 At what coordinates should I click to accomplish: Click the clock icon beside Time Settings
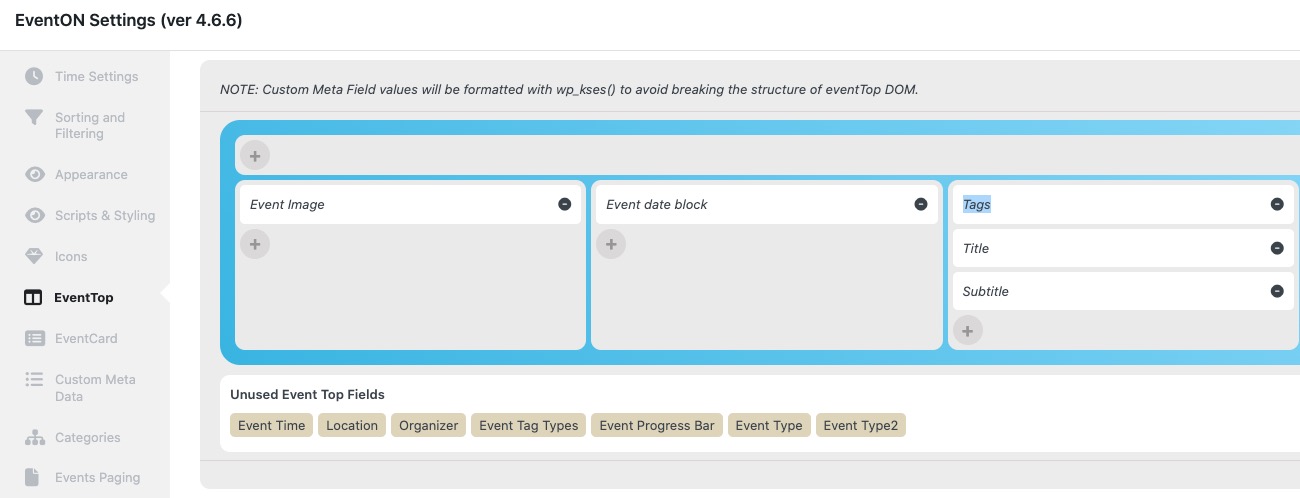coord(34,76)
